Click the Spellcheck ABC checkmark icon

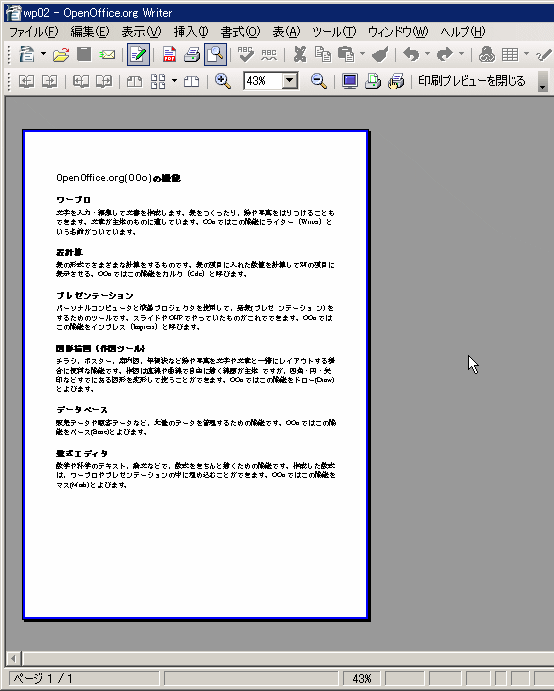click(245, 55)
